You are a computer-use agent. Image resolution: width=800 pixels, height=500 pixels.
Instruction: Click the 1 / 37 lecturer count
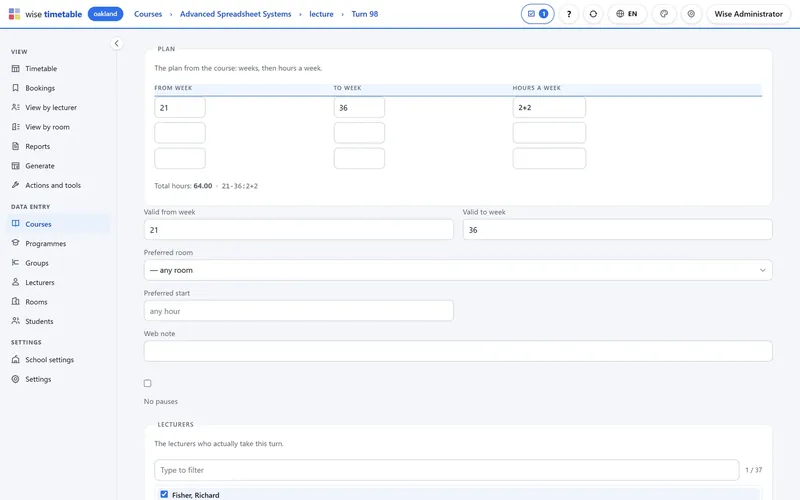754,470
